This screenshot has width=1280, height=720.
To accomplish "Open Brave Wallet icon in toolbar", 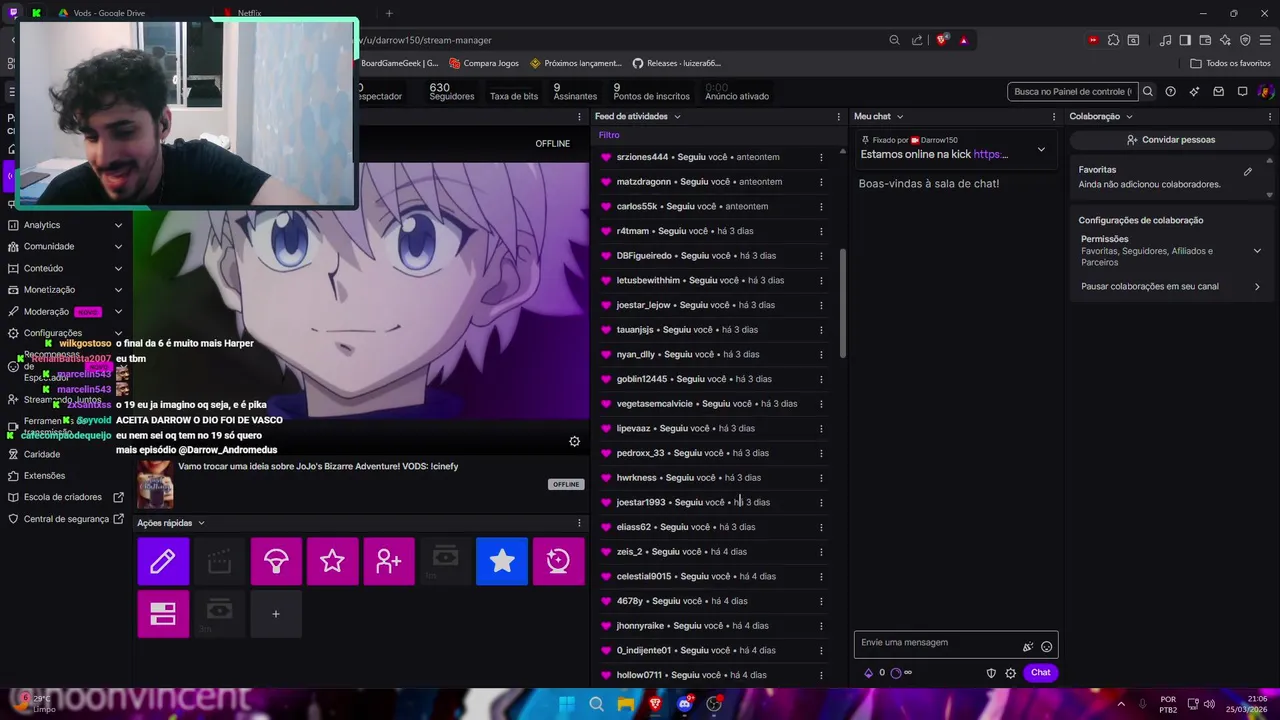I will click(x=1205, y=40).
